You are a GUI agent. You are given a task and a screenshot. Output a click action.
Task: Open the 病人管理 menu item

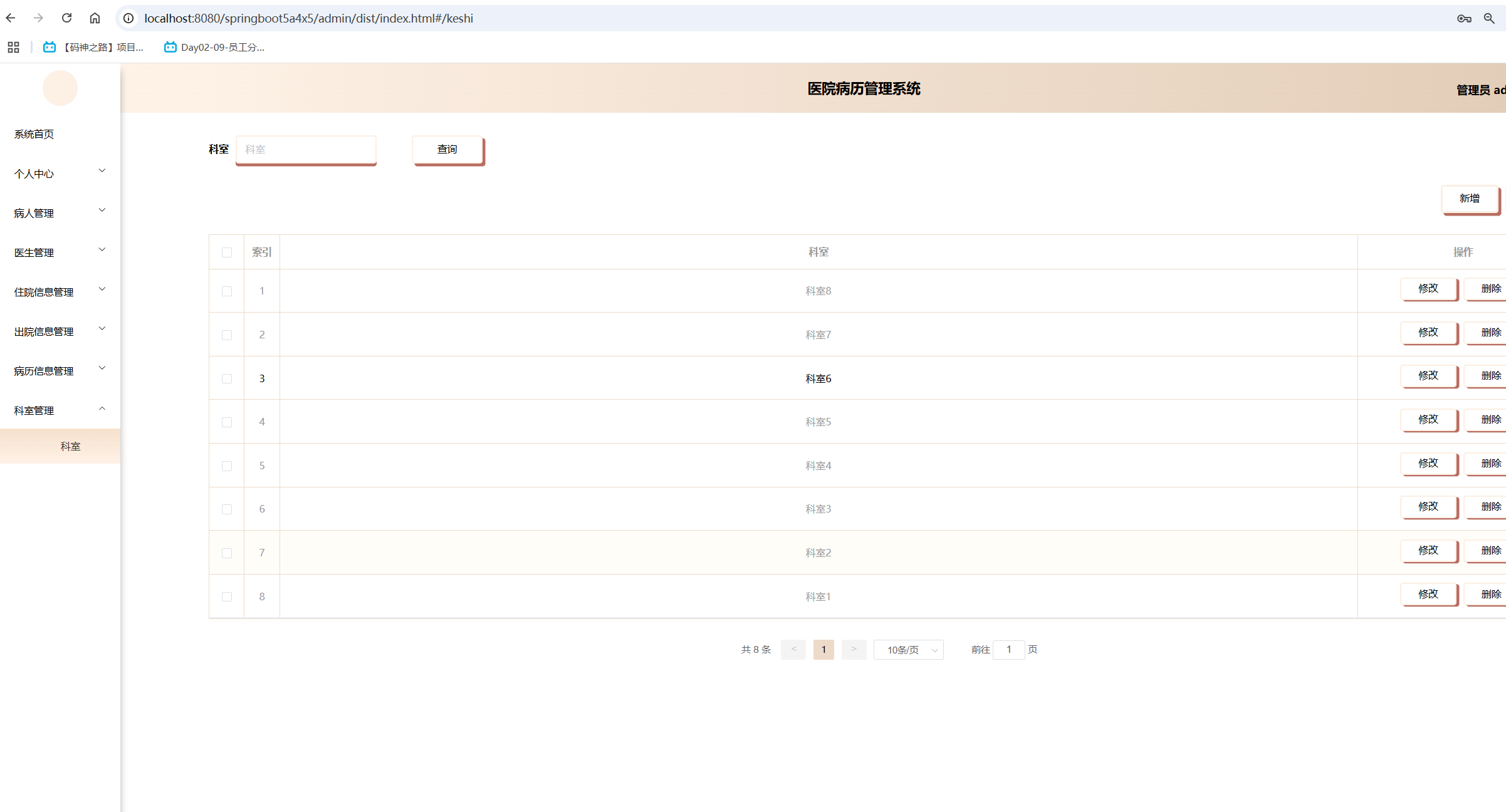point(60,213)
